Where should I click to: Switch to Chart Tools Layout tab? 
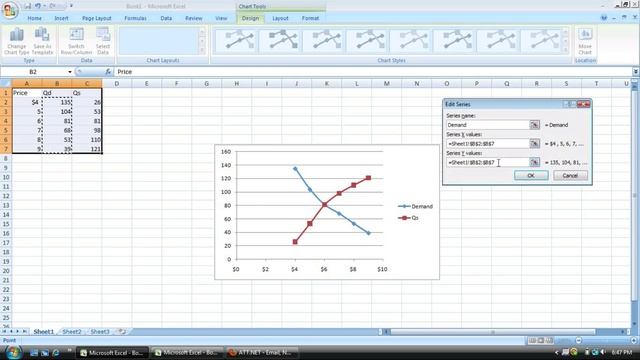[280, 18]
